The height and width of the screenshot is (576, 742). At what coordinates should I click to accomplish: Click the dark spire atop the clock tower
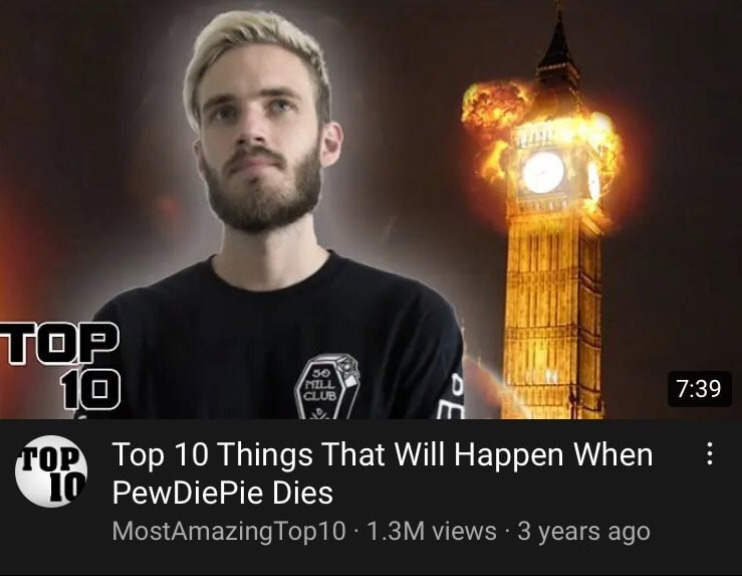click(x=558, y=47)
